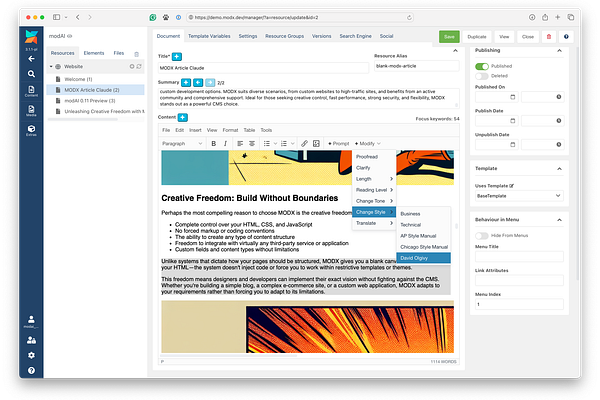
Task: Click the View button
Action: [504, 37]
